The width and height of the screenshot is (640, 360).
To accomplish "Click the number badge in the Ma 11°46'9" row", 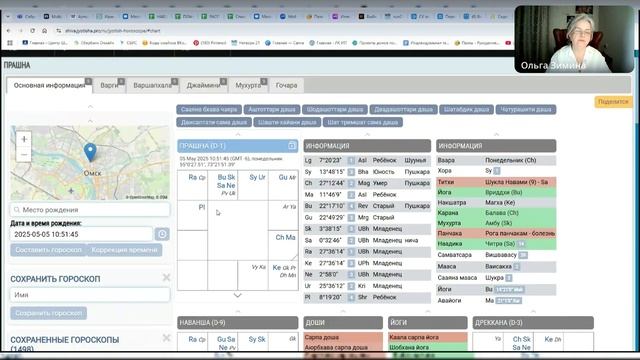I will pos(351,195).
